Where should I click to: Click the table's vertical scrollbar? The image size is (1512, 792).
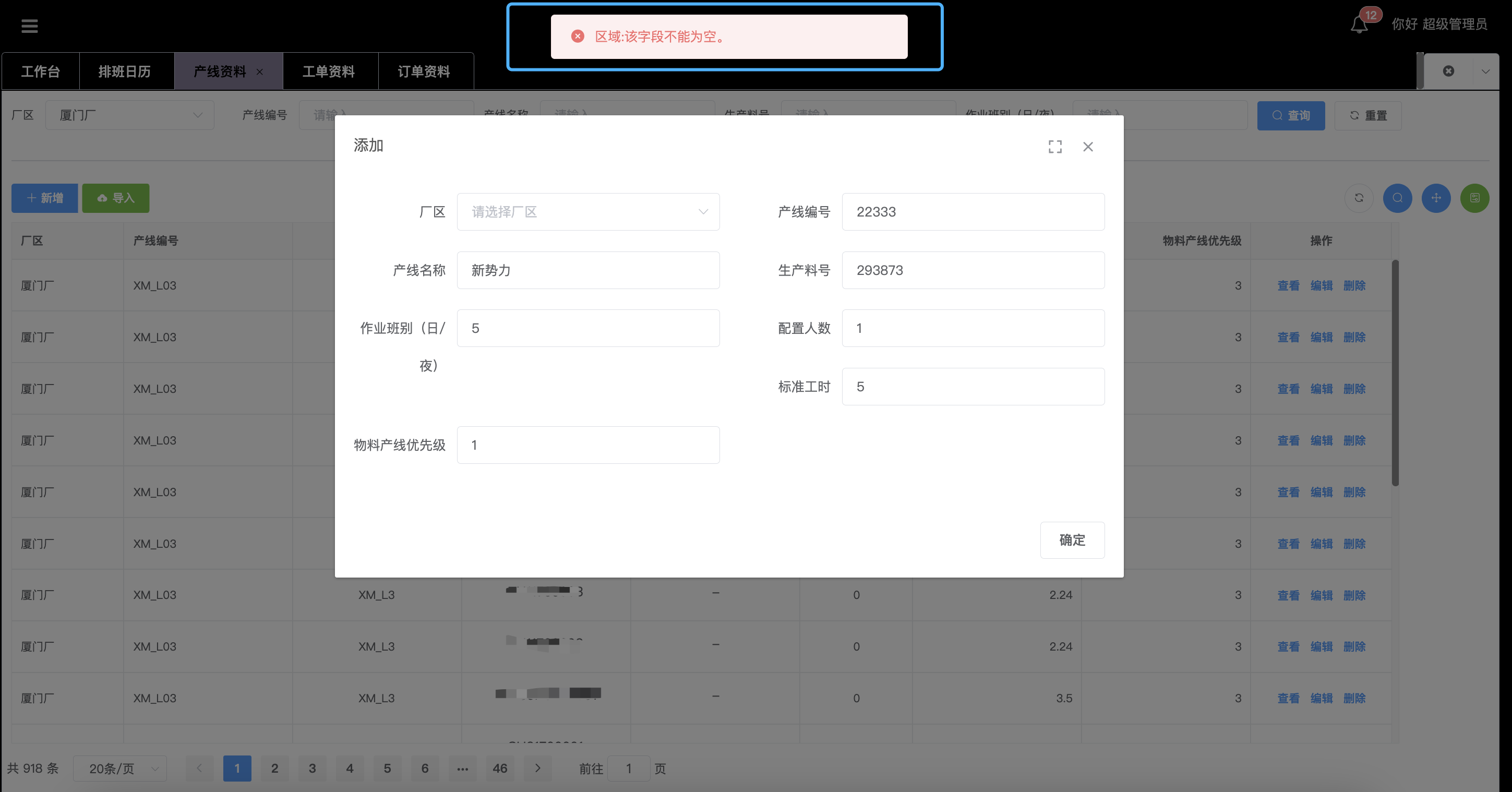click(x=1395, y=373)
